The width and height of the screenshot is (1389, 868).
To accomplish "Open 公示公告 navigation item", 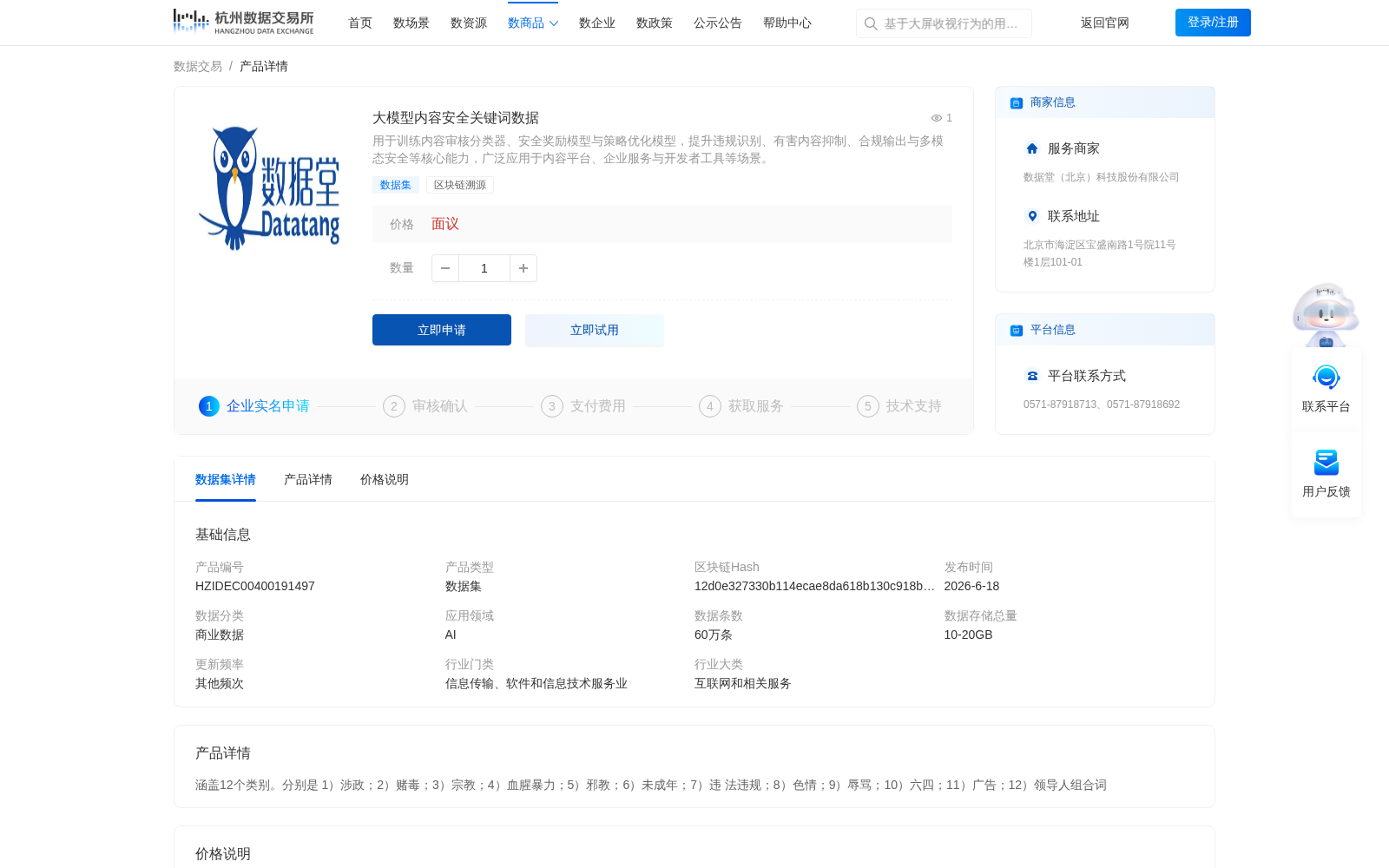I will [718, 23].
